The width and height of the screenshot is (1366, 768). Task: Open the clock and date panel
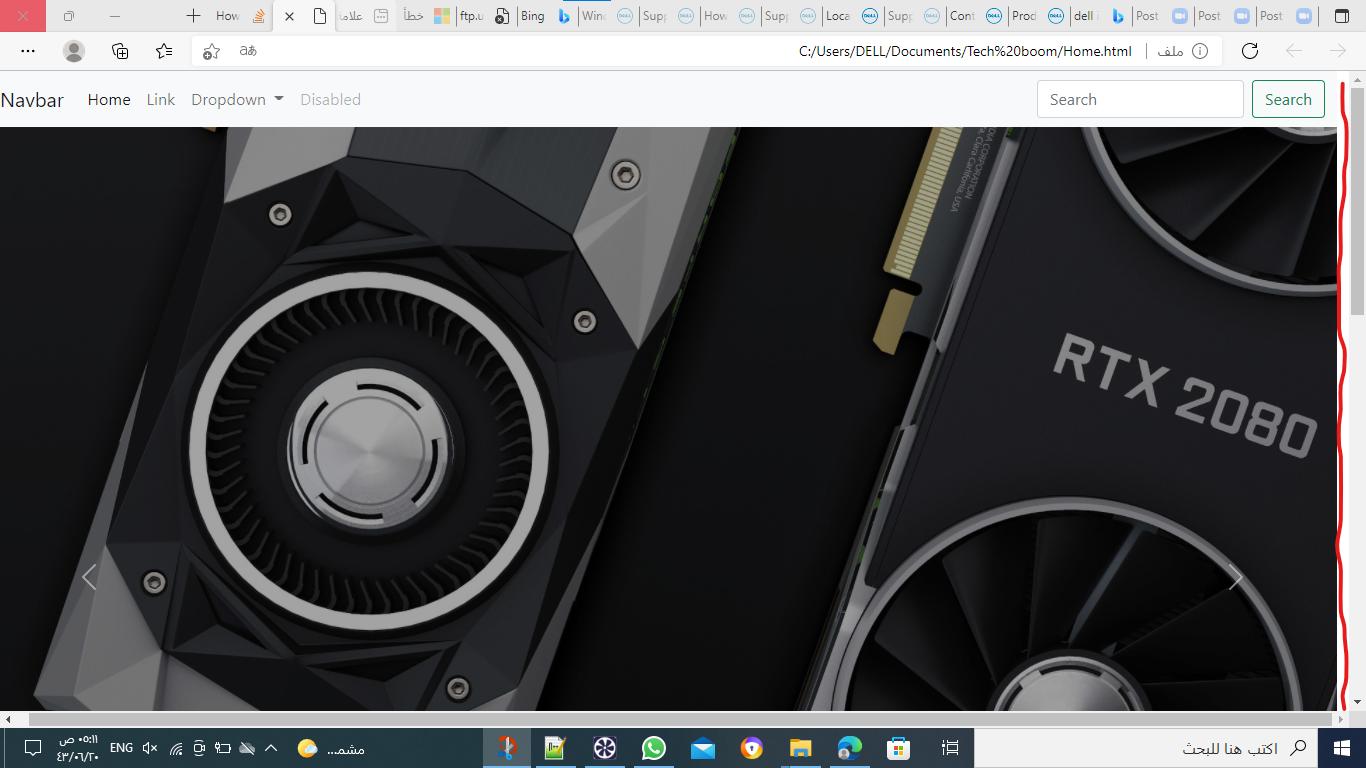pyautogui.click(x=78, y=748)
